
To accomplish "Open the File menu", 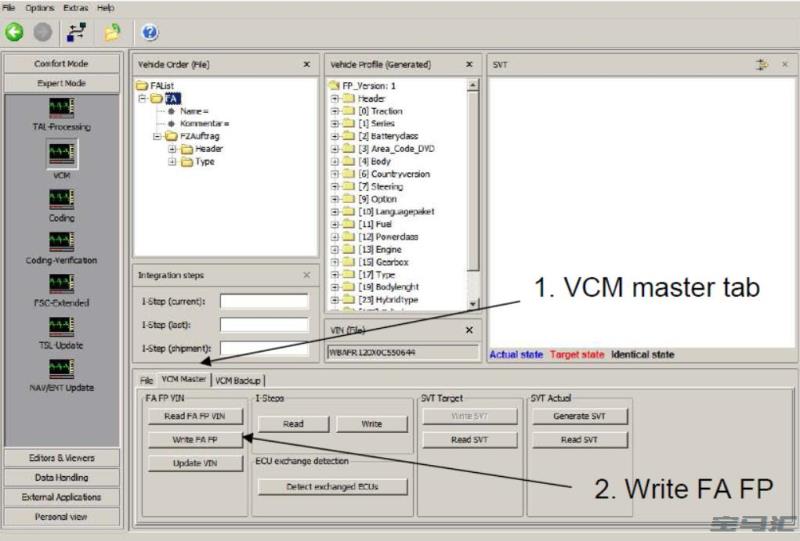I will pos(9,8).
